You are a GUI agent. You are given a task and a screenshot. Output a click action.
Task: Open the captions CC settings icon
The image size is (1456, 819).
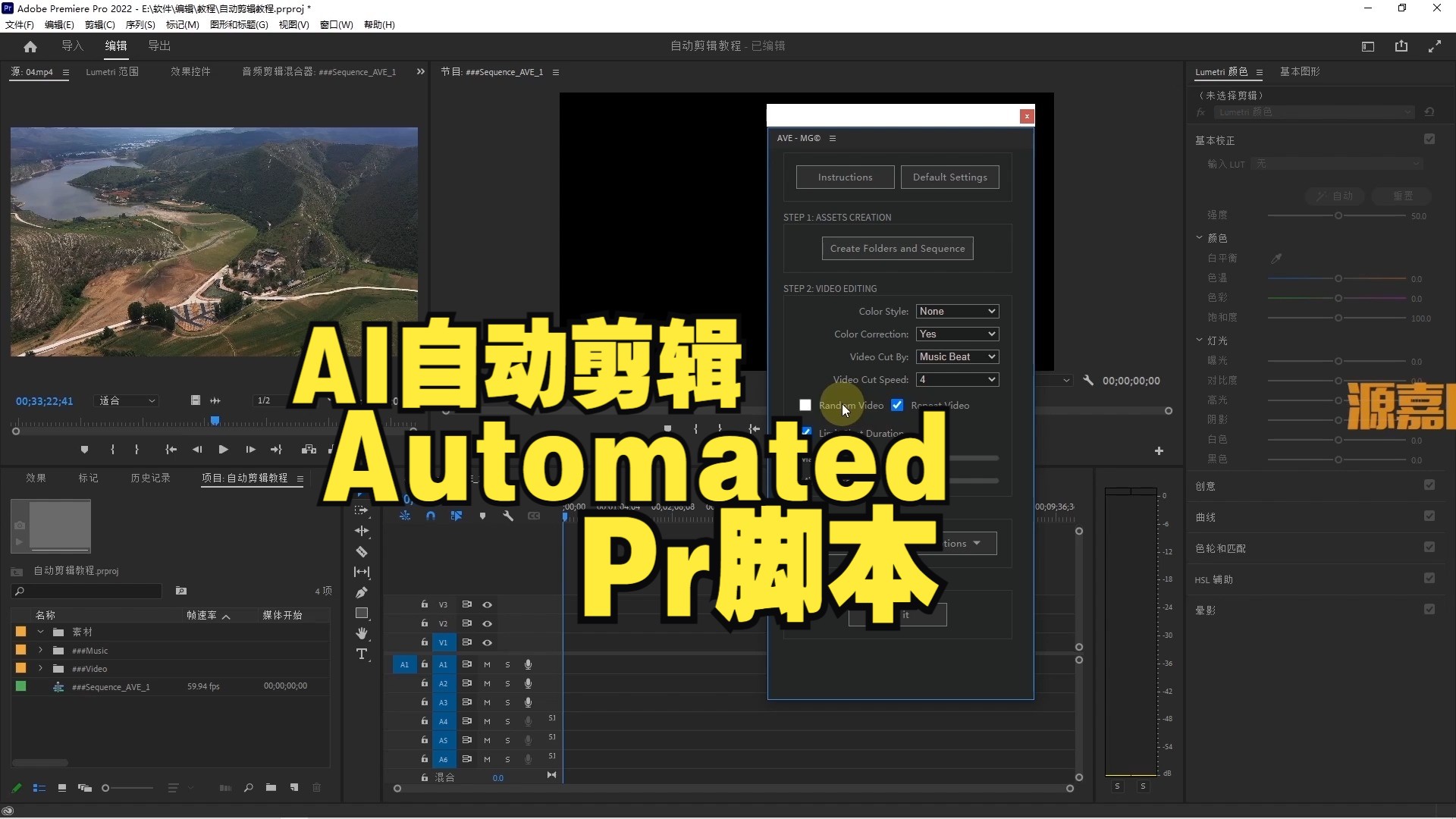pyautogui.click(x=535, y=516)
